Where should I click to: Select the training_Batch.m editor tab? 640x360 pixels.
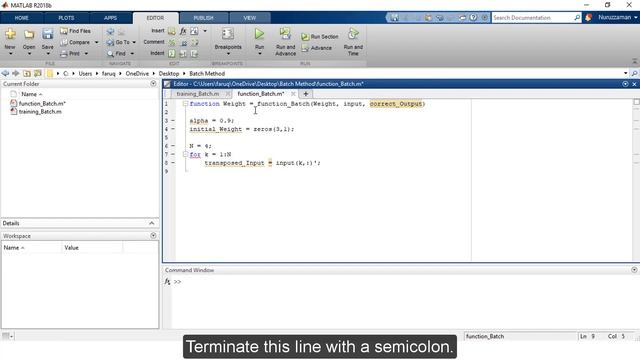(198, 94)
